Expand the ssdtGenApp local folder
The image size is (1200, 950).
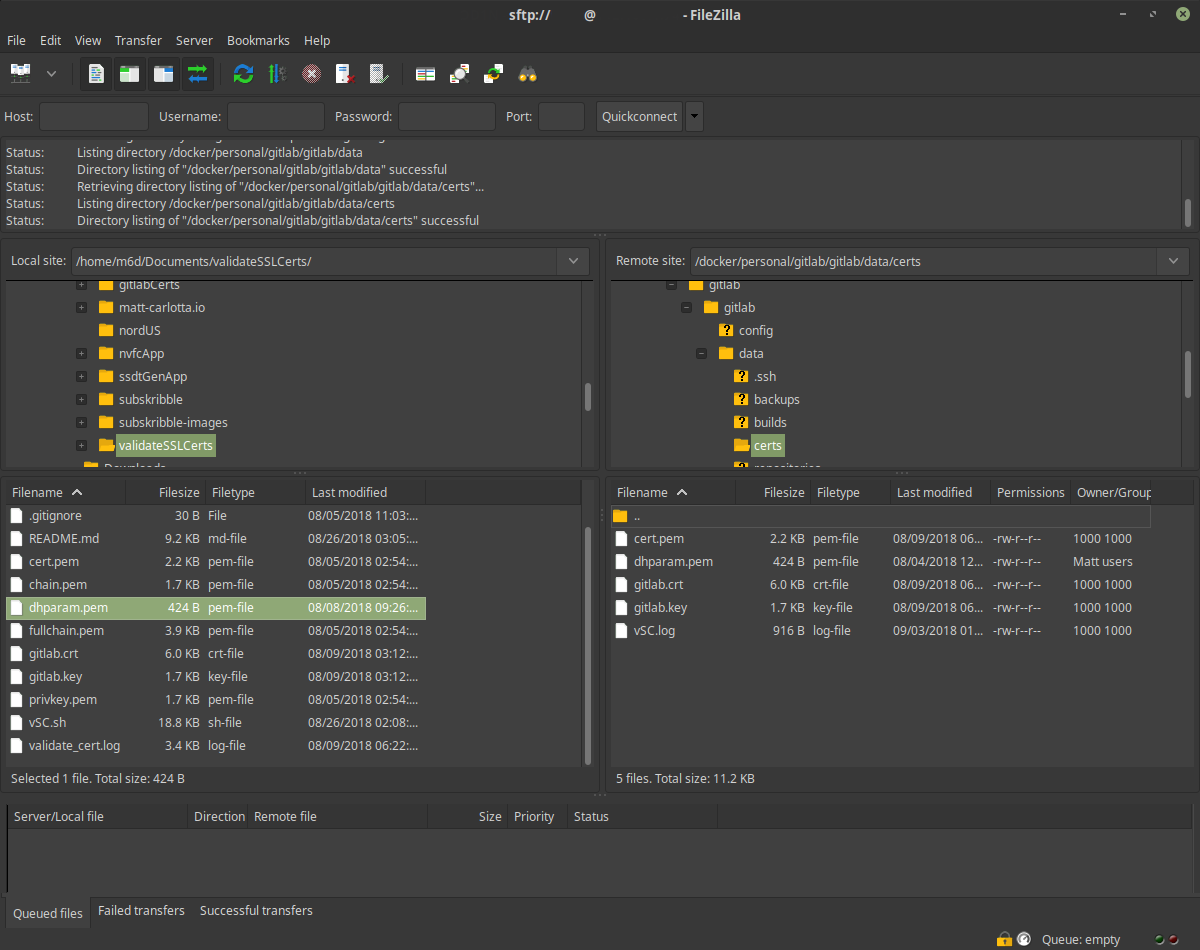[82, 376]
